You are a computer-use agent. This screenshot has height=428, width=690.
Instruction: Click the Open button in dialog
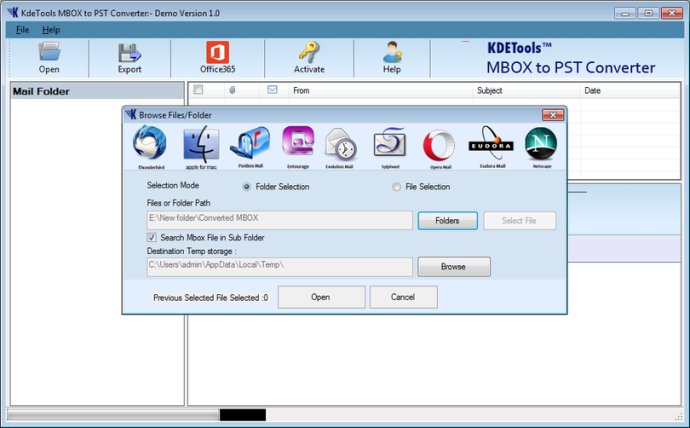(x=321, y=297)
